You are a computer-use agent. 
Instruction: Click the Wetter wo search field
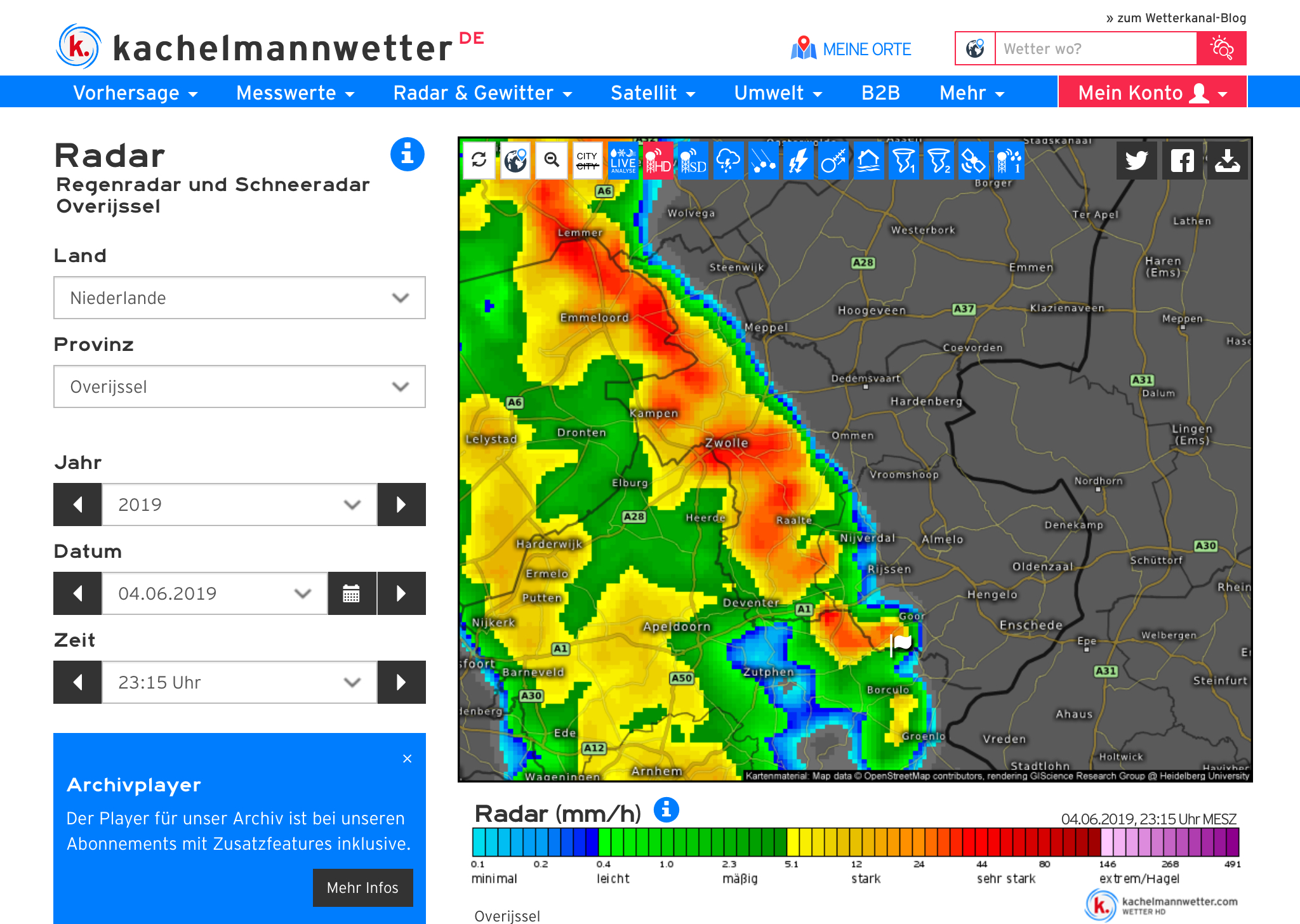(1096, 49)
